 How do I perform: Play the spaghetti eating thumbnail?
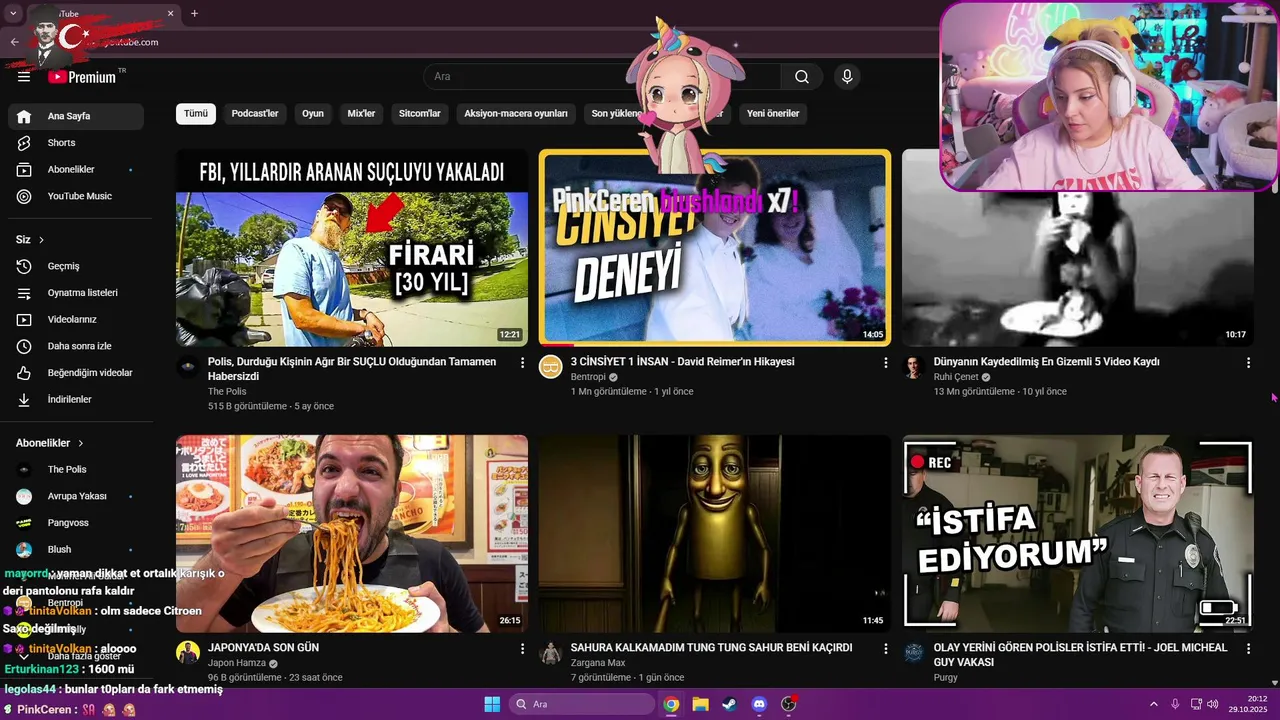352,534
